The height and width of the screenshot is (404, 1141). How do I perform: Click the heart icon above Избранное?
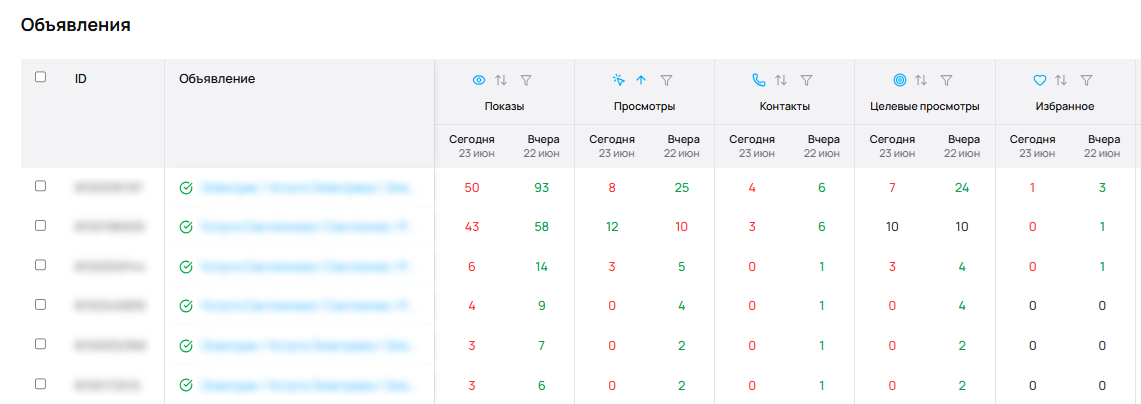(x=1040, y=80)
